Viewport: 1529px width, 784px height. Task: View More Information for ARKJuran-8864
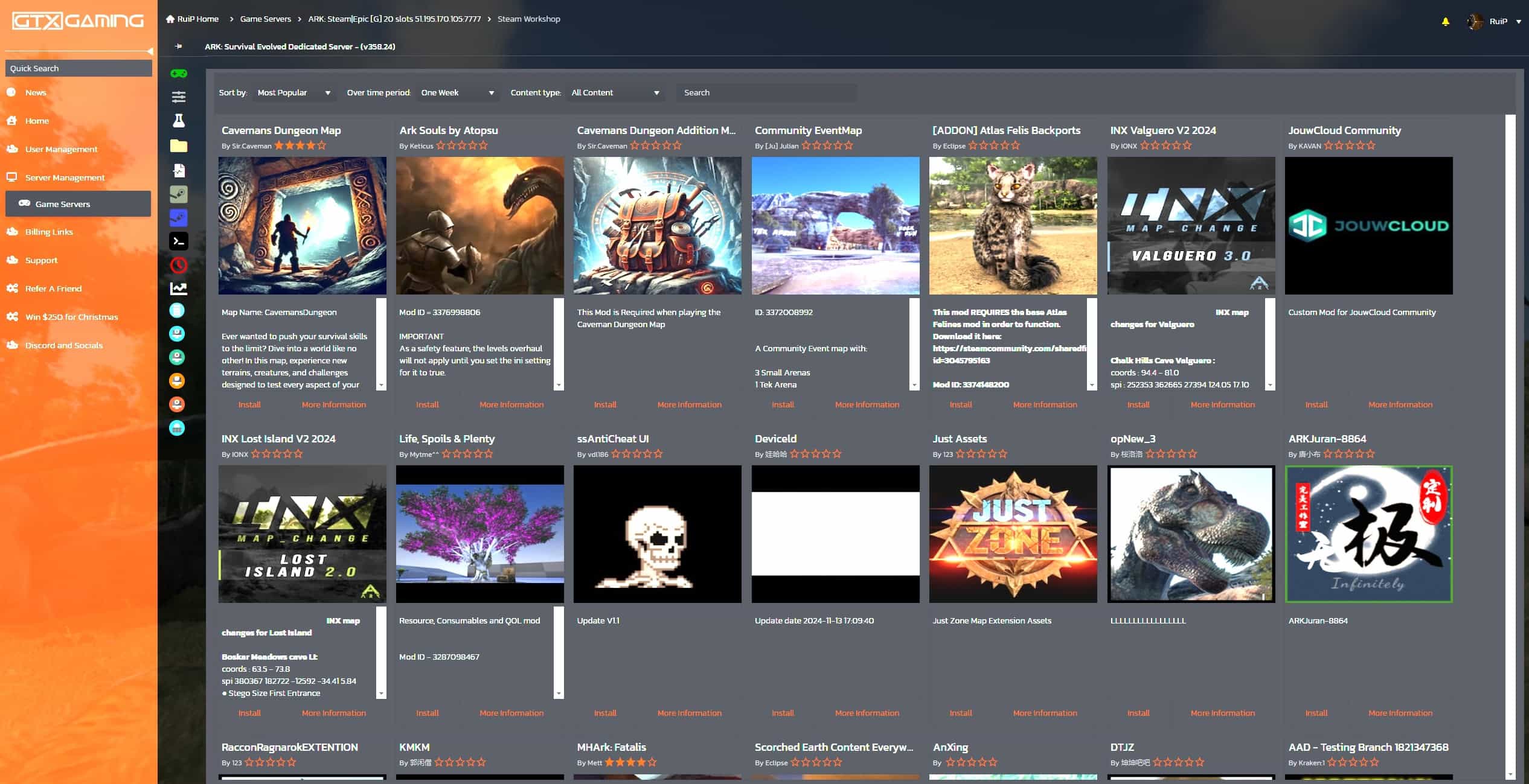pyautogui.click(x=1400, y=713)
